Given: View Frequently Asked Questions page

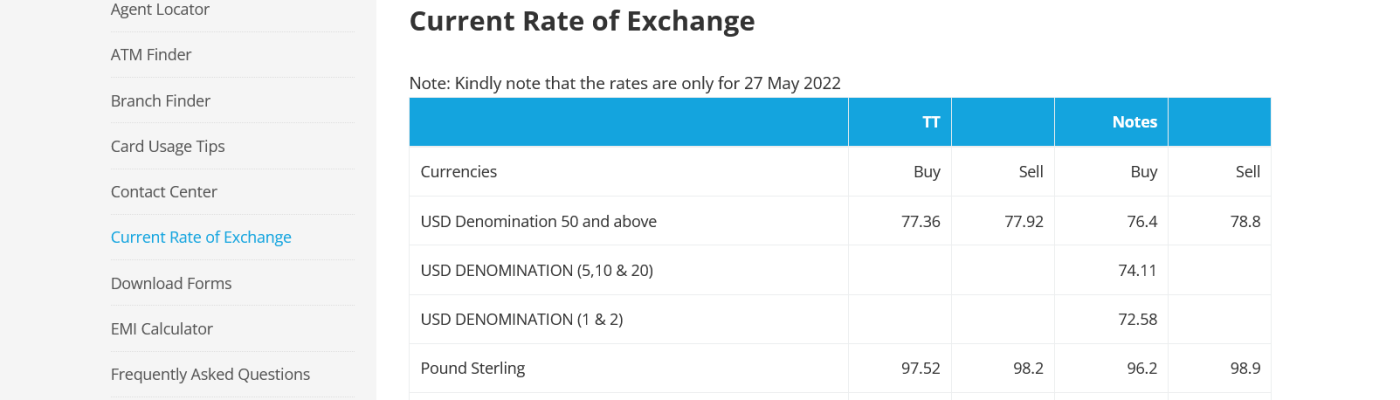Looking at the screenshot, I should tap(210, 374).
